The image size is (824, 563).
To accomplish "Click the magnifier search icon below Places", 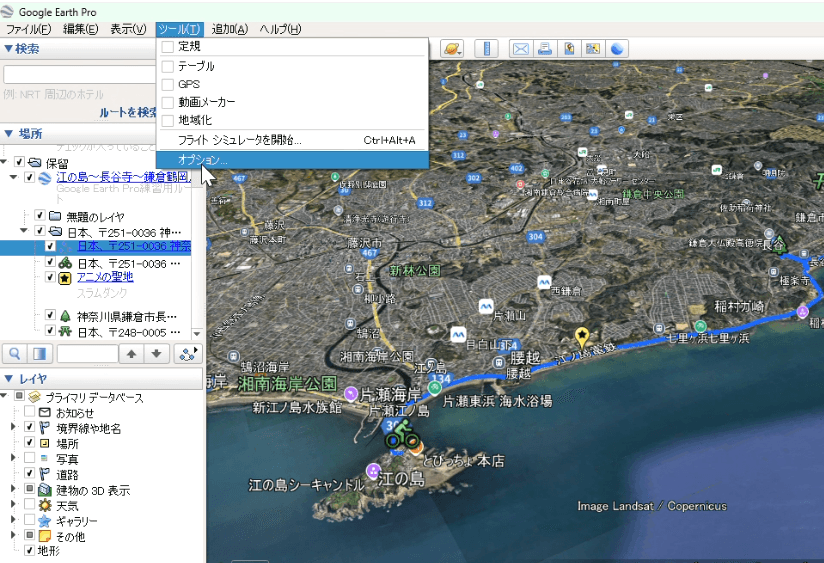I will 17,353.
